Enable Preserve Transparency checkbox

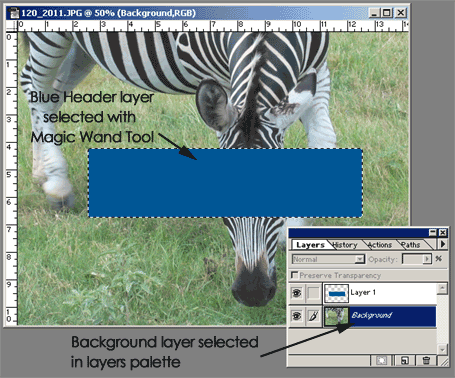point(295,275)
